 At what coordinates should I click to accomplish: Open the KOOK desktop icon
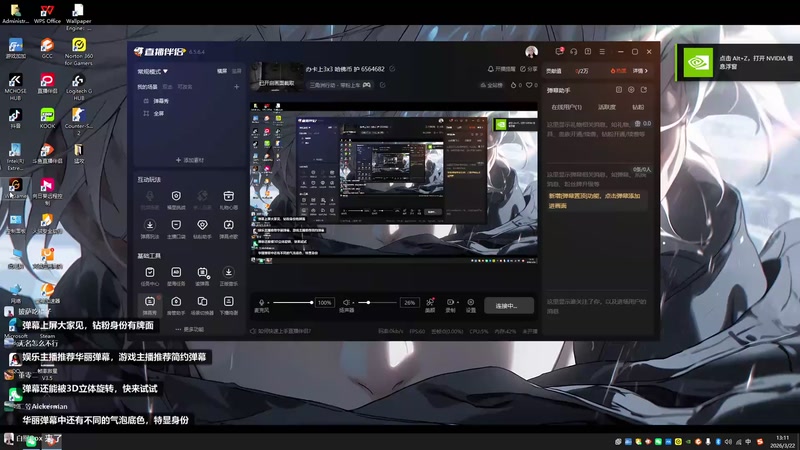[47, 118]
